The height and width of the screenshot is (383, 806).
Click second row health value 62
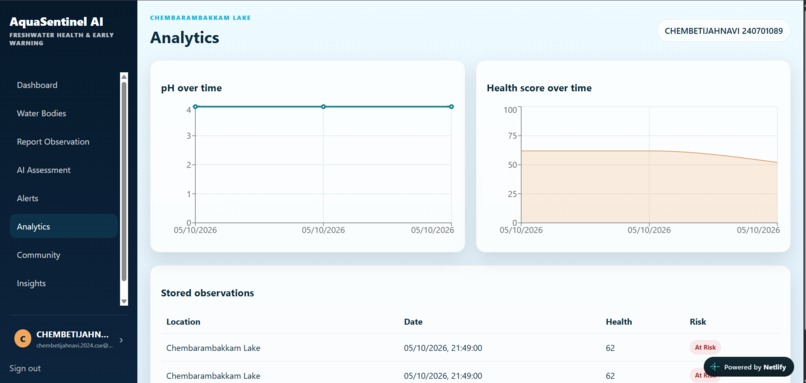tap(610, 376)
